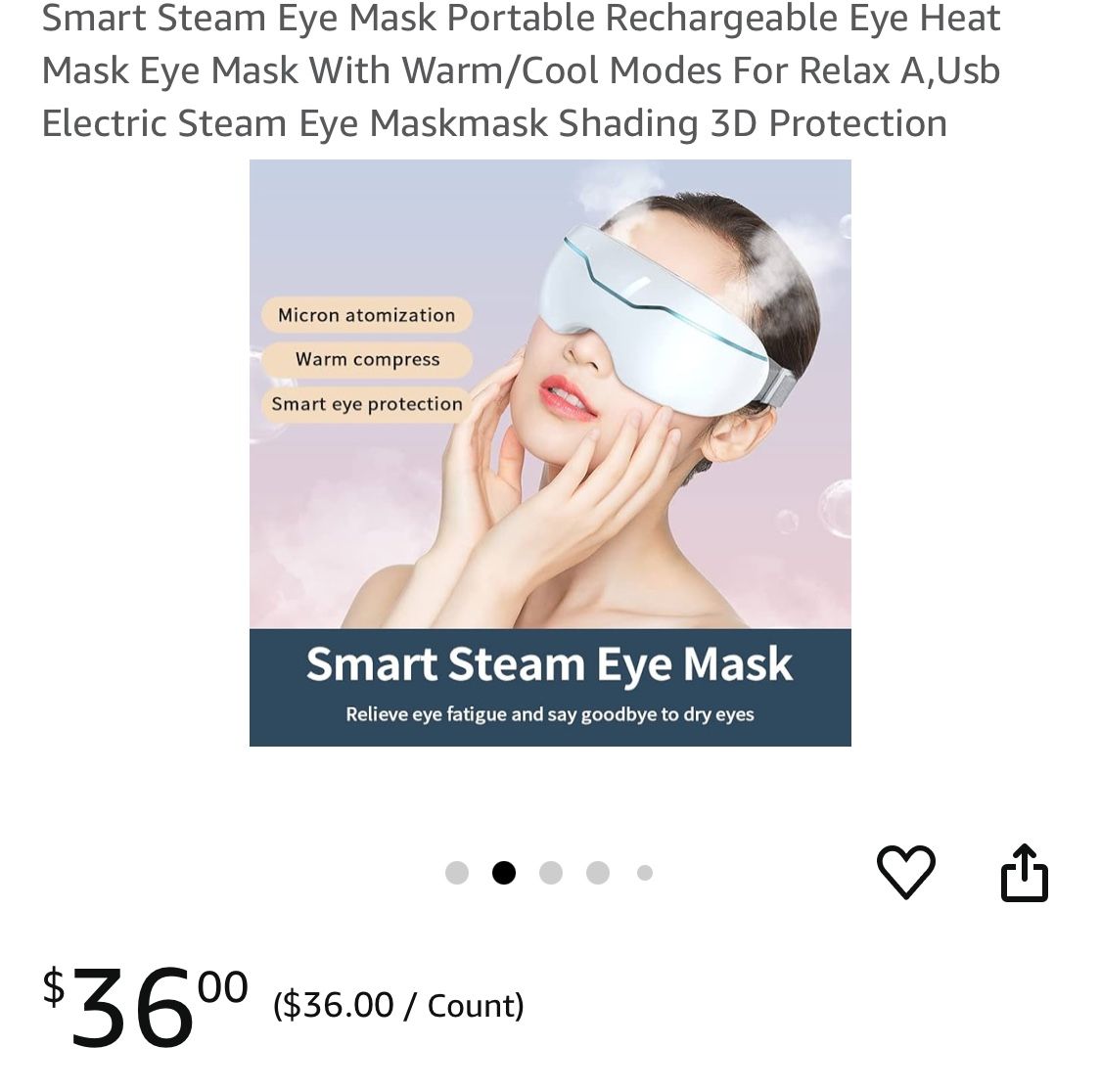The width and height of the screenshot is (1101, 1092).
Task: Tap the 'Mask Eye Mask With Warm/Cool Modes' title line
Action: click(x=521, y=70)
